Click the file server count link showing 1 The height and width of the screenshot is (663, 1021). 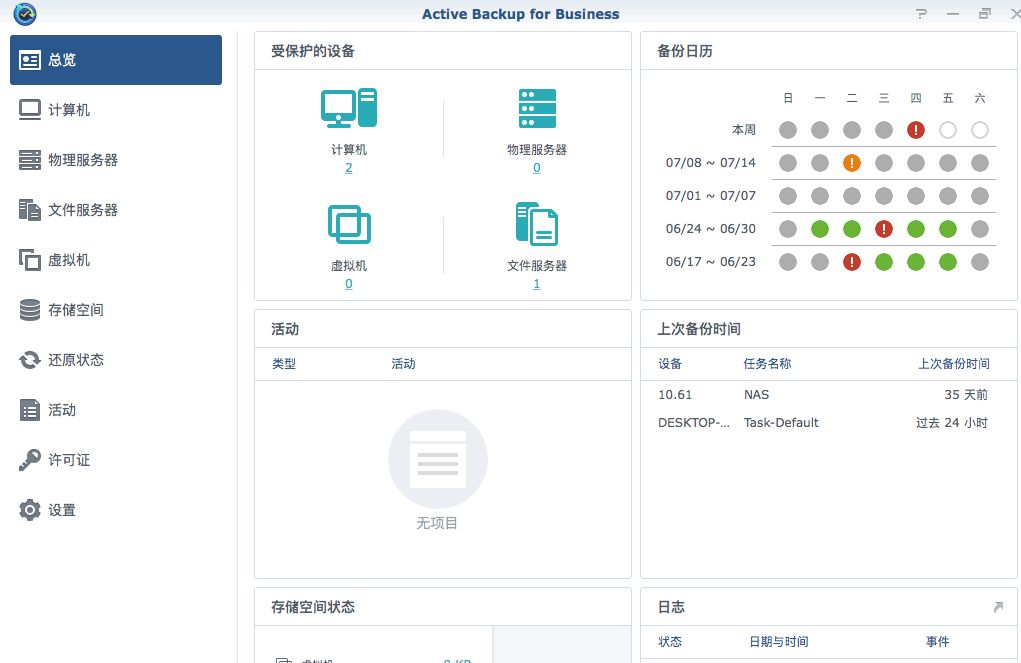pos(537,284)
